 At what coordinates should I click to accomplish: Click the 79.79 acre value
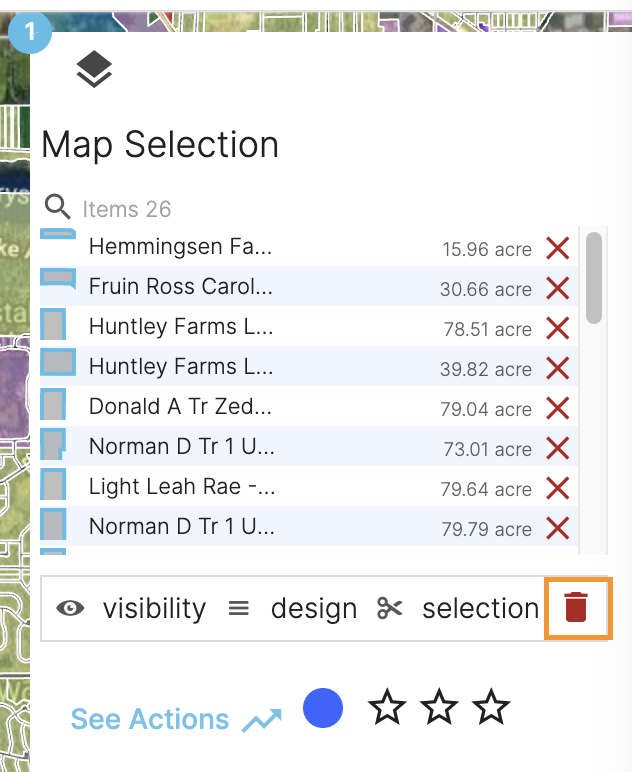point(486,529)
